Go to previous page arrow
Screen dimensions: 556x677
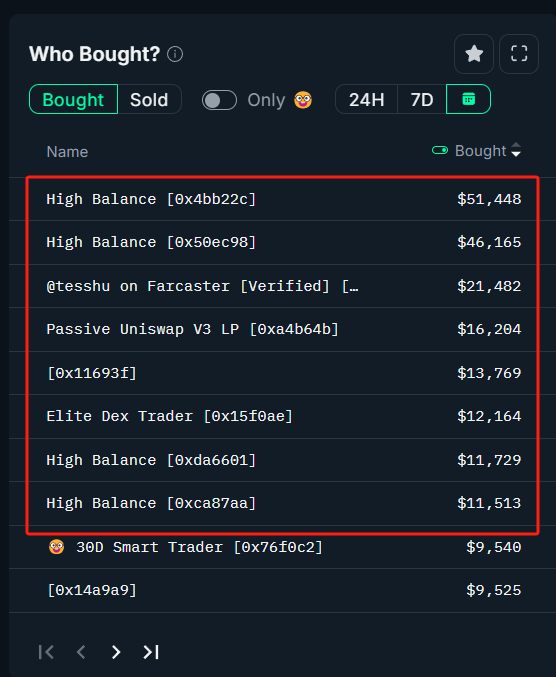[81, 652]
